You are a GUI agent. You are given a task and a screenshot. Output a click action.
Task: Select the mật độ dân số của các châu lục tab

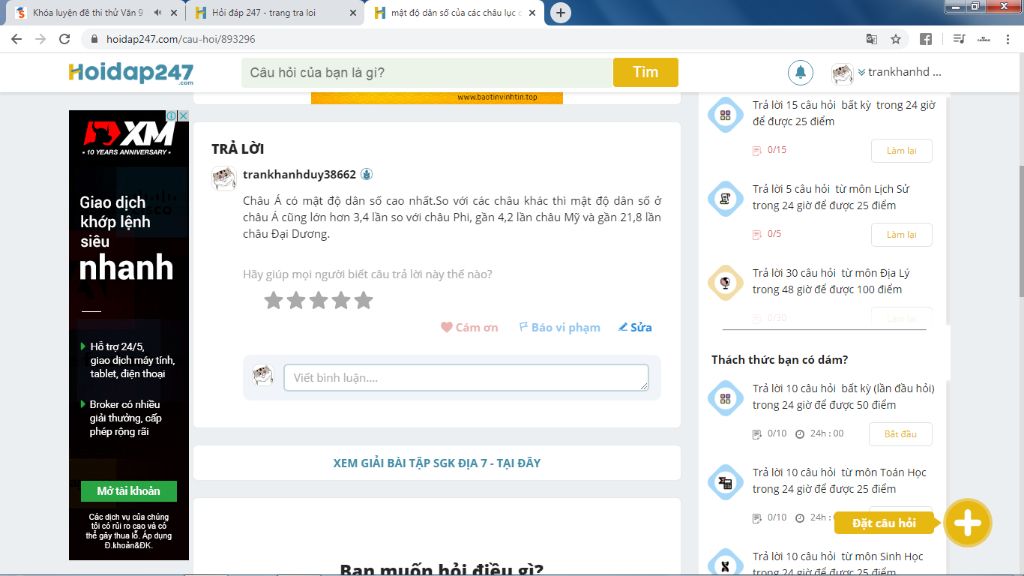[456, 12]
